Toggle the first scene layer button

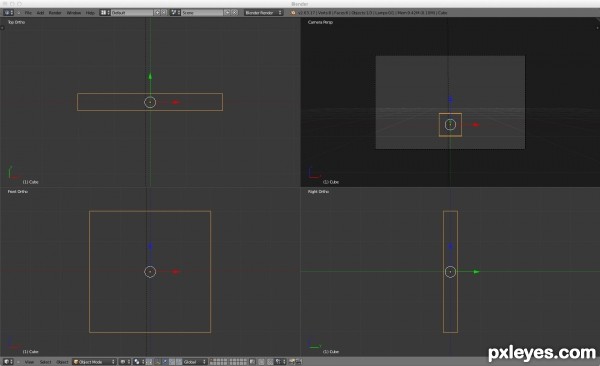coord(212,360)
